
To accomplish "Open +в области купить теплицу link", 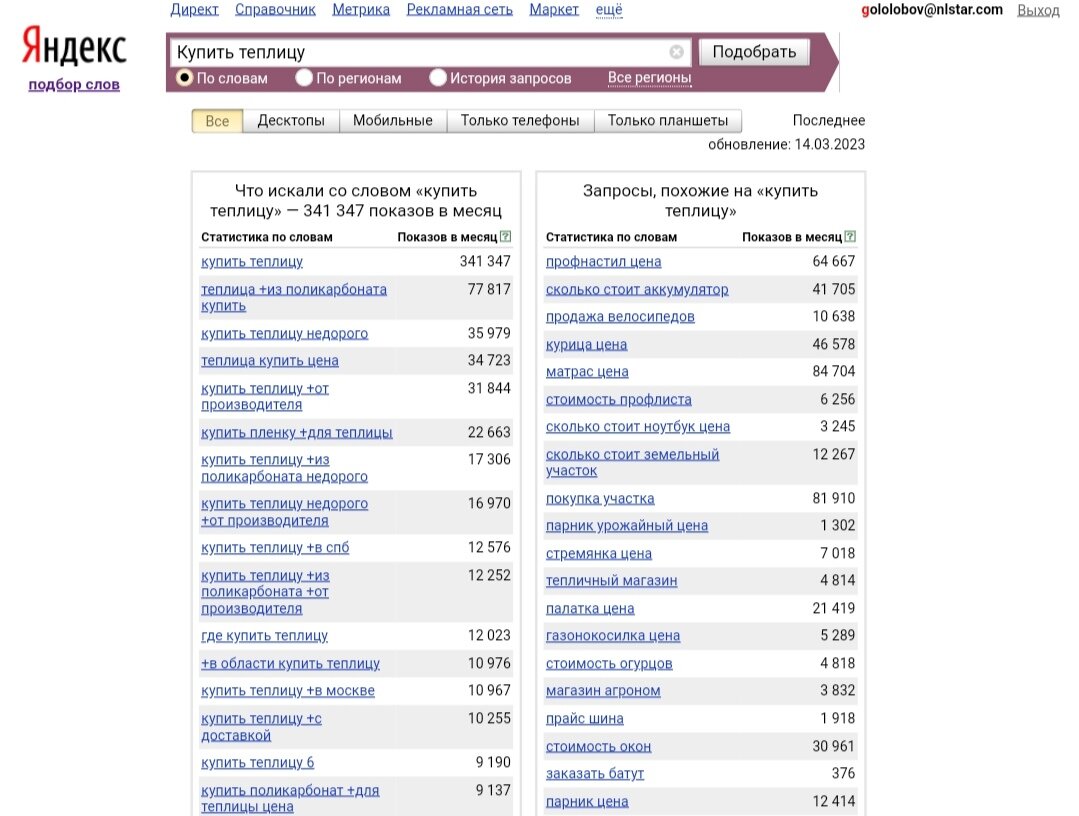I will [290, 663].
